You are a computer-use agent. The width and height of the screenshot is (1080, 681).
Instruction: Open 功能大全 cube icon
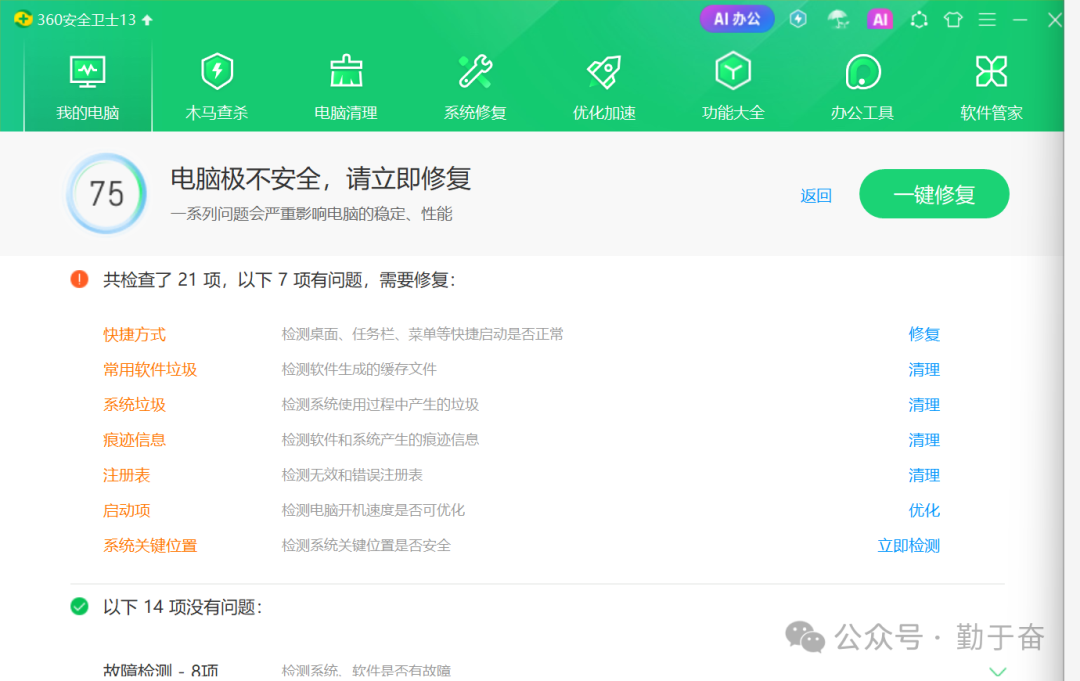point(733,72)
